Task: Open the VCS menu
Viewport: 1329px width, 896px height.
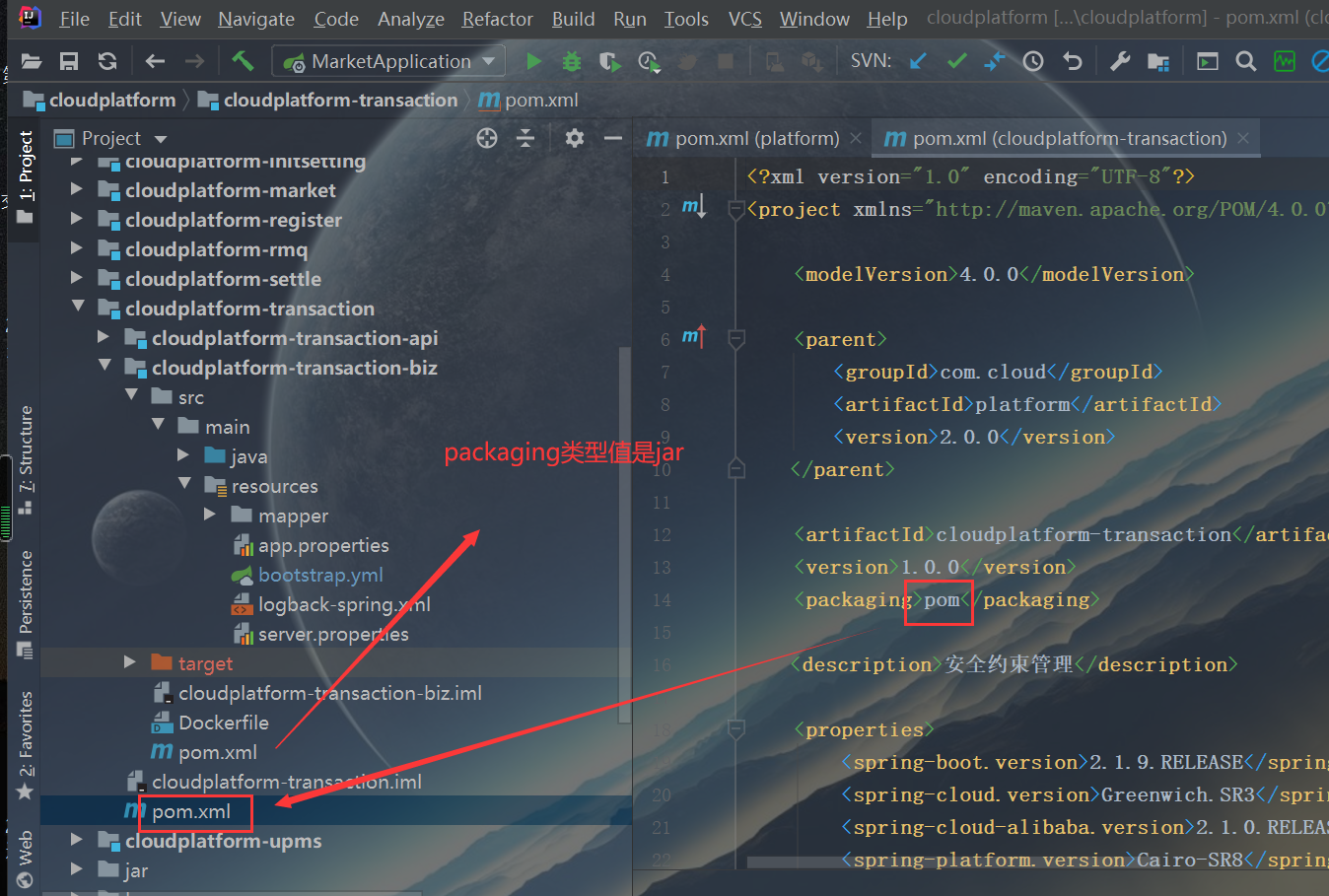Action: click(745, 19)
